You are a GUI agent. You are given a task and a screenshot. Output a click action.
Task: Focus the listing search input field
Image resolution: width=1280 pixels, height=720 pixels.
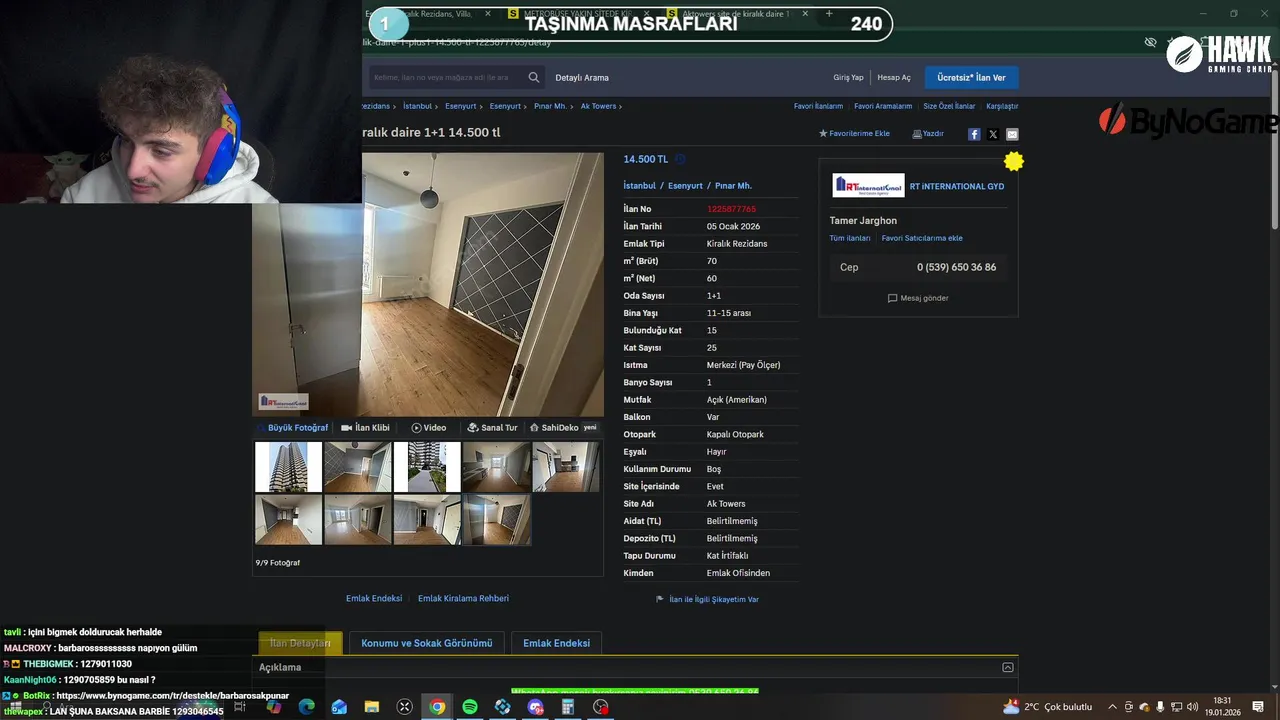click(445, 77)
